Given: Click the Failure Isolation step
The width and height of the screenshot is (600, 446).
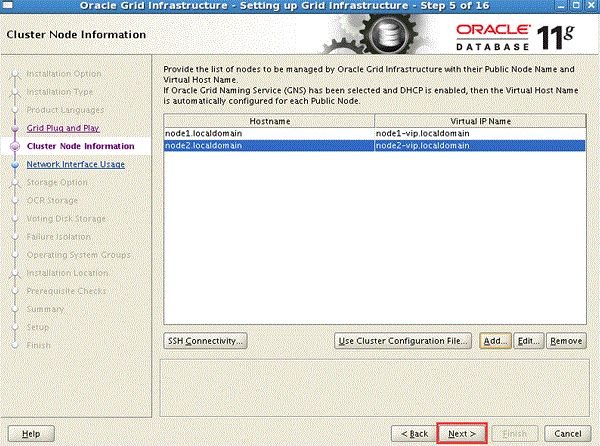Looking at the screenshot, I should (59, 236).
